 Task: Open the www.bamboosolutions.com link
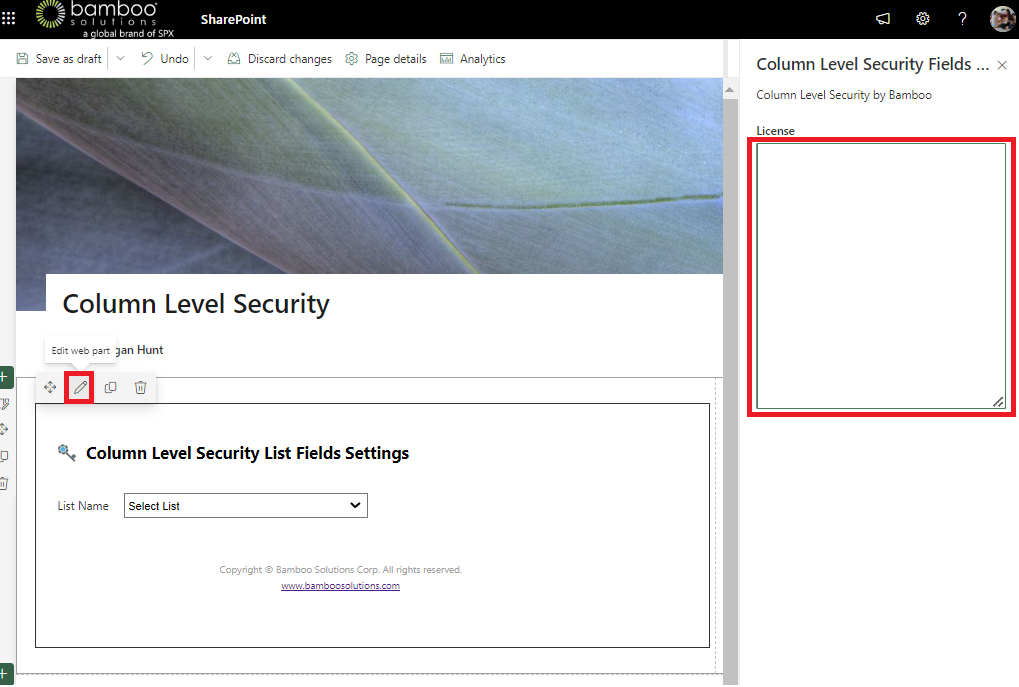tap(341, 586)
